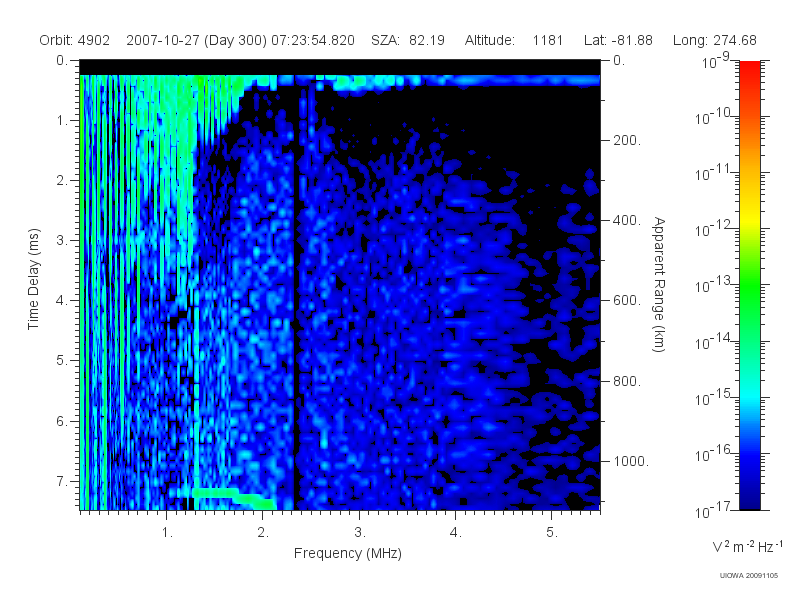Click the 10^-13 color scale label

point(713,285)
